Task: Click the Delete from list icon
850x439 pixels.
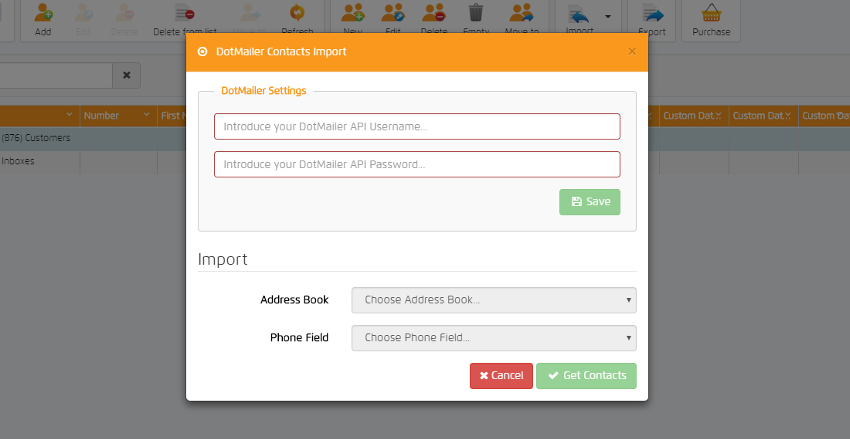Action: pos(185,12)
